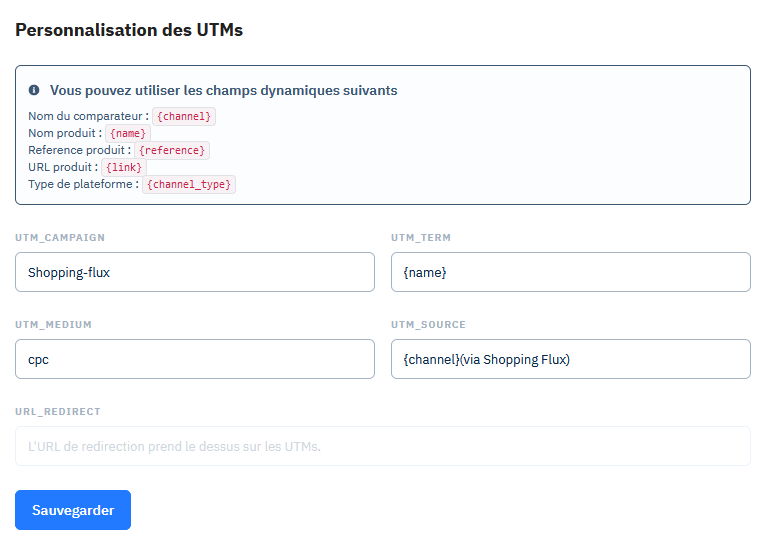Focus the UTM_CAMPAIGN input with Shopping-flux
The height and width of the screenshot is (538, 757).
click(x=195, y=272)
